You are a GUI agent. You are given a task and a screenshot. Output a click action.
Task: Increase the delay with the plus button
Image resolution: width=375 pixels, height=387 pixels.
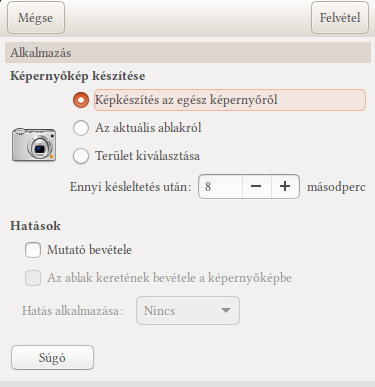[x=285, y=186]
